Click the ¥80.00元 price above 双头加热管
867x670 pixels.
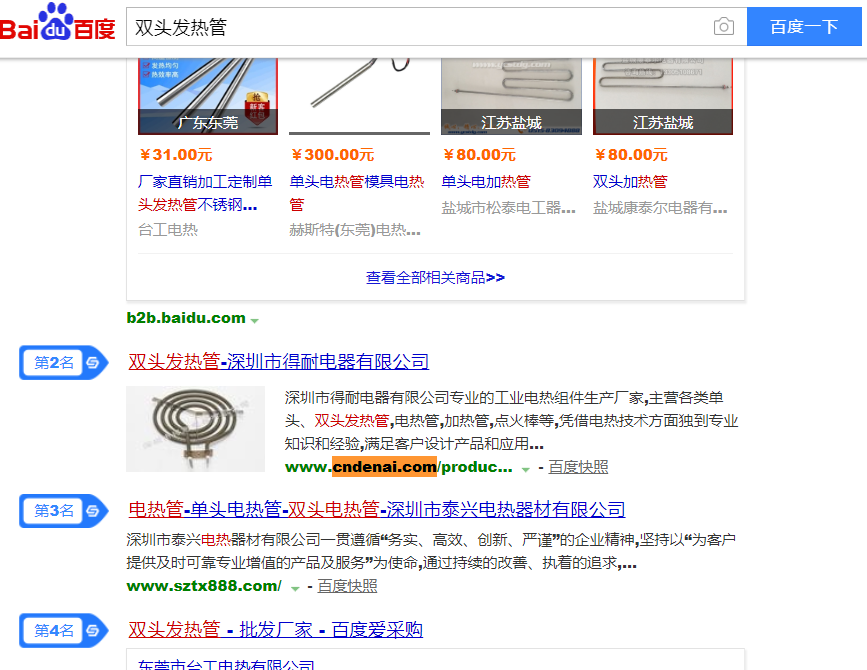pyautogui.click(x=631, y=155)
